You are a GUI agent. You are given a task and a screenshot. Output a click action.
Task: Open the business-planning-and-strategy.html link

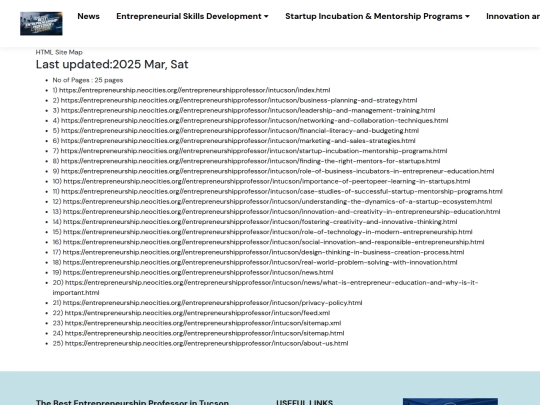[x=239, y=100]
